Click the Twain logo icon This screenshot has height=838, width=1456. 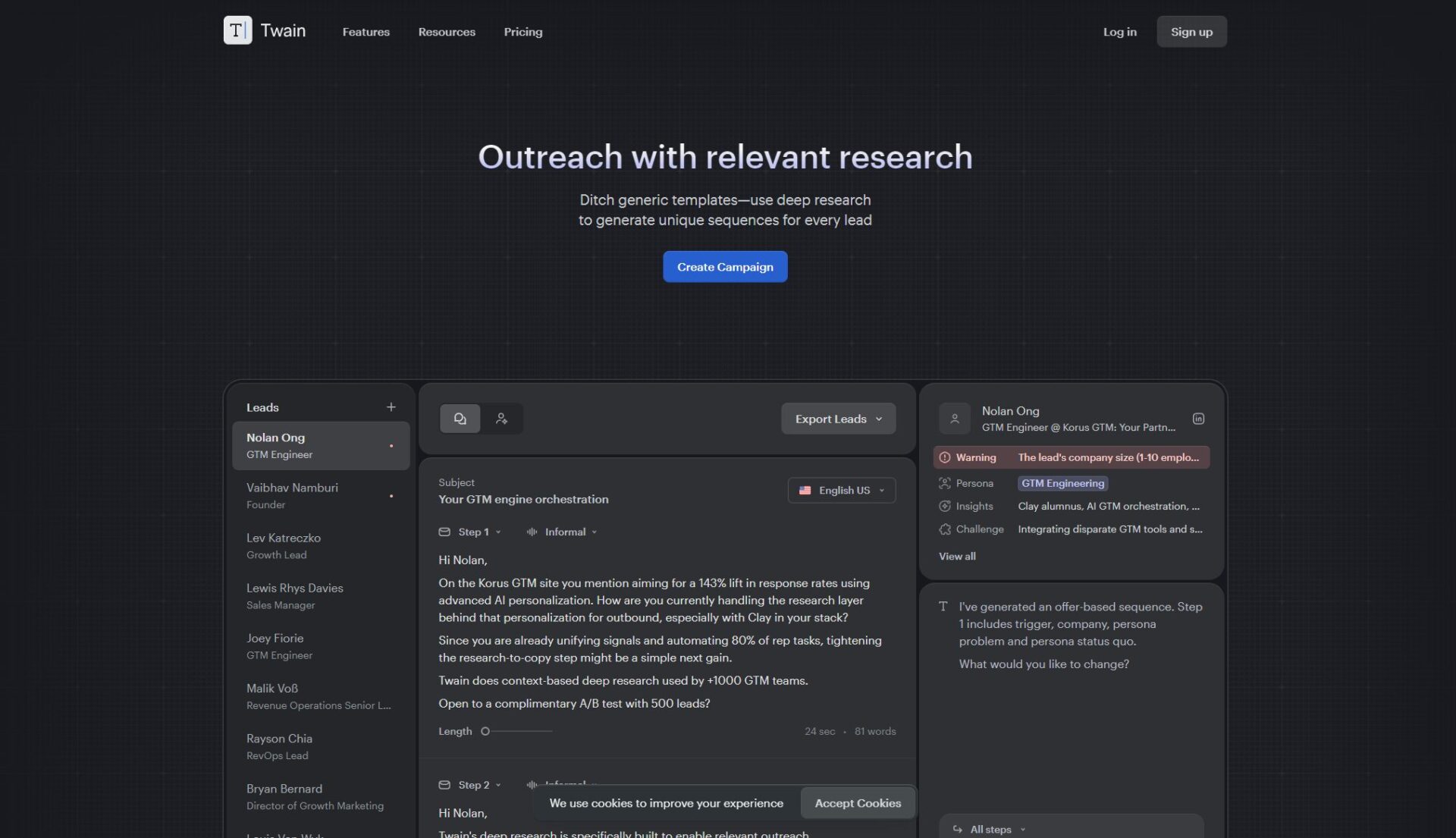[237, 30]
